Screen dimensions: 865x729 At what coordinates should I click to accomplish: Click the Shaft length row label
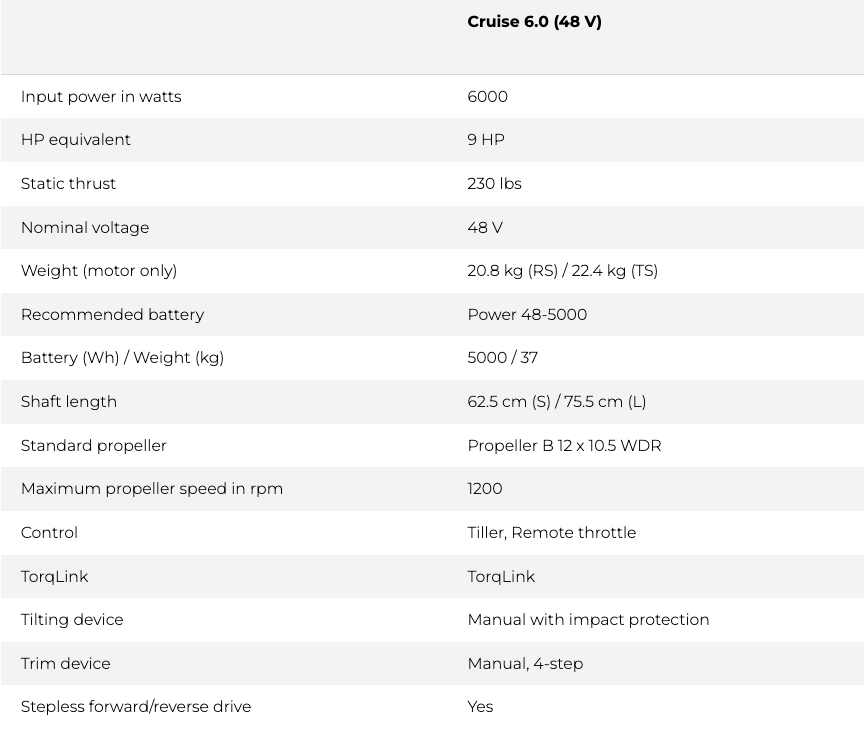tap(69, 402)
